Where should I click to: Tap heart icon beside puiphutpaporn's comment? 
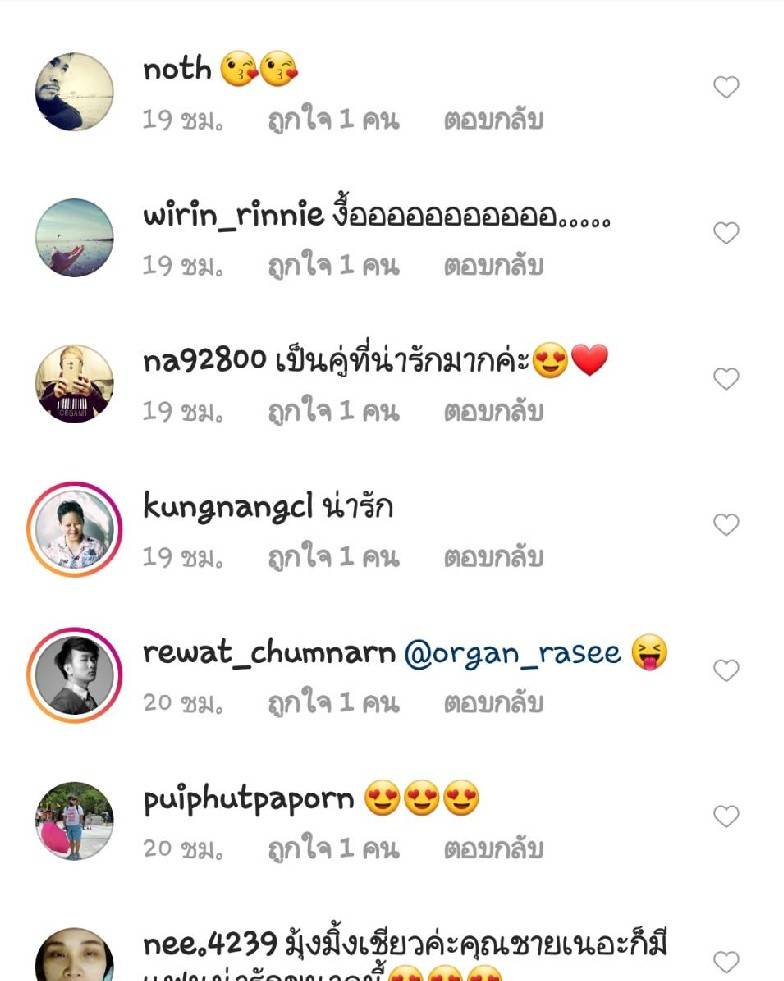726,816
